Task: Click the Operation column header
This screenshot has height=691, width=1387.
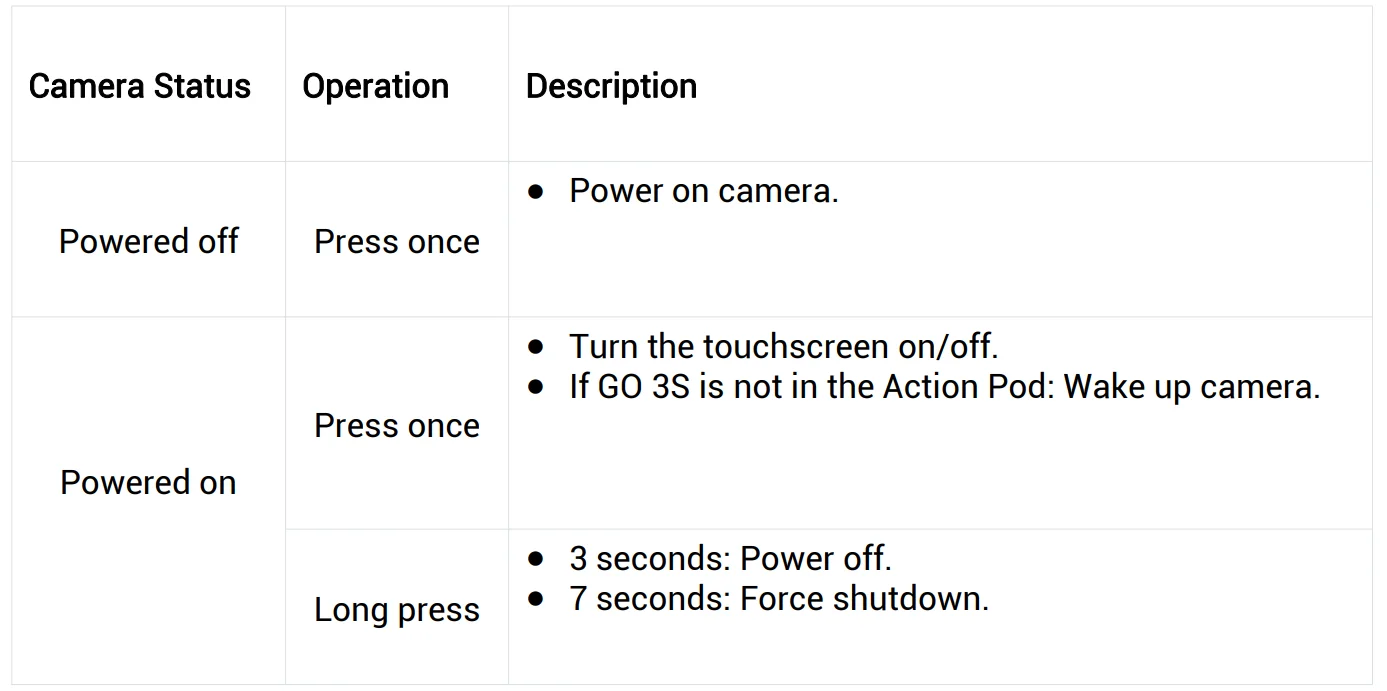Action: [375, 86]
